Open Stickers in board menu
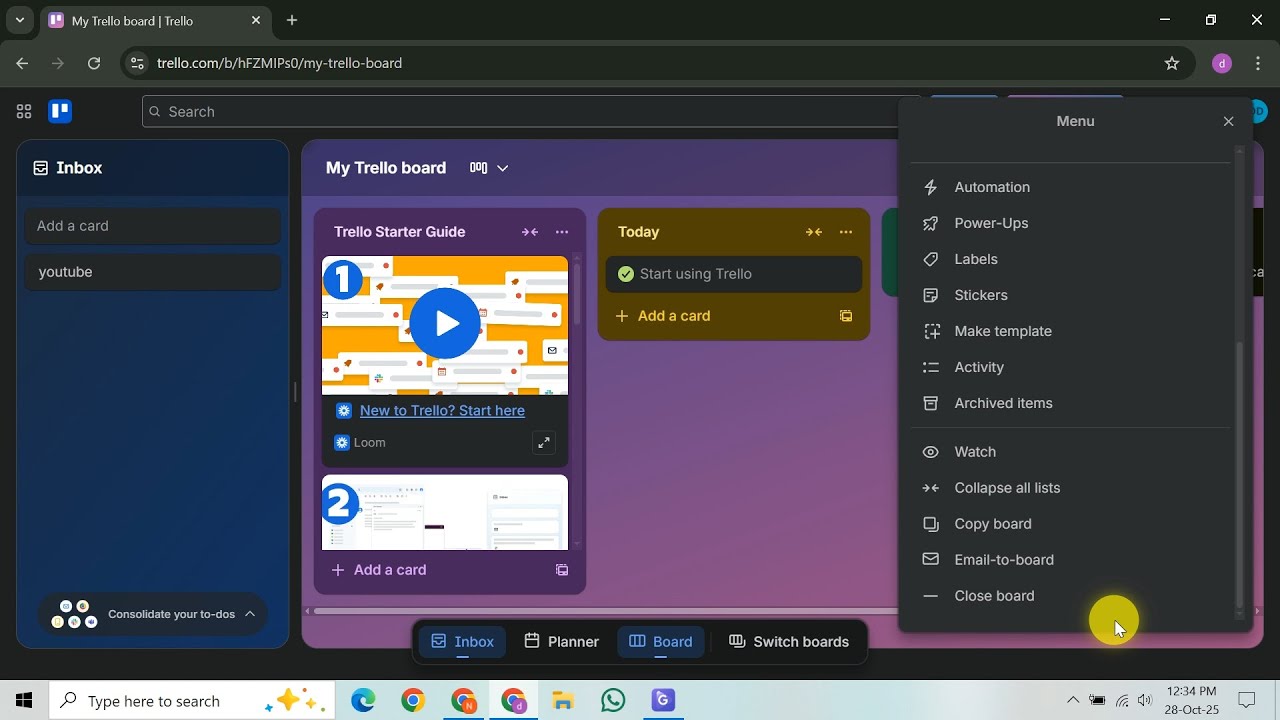1280x720 pixels. click(x=1070, y=295)
